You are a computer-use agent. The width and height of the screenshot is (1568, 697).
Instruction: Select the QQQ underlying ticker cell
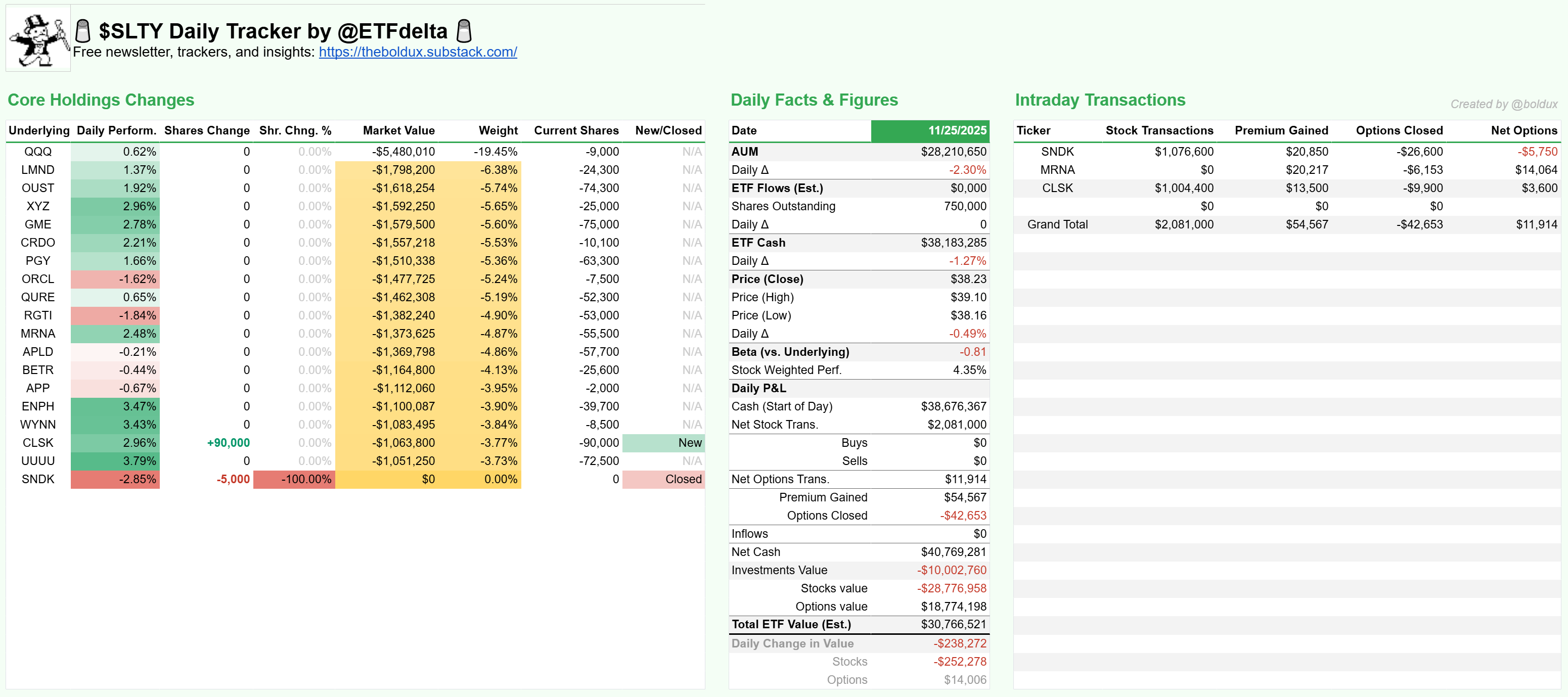pyautogui.click(x=38, y=152)
